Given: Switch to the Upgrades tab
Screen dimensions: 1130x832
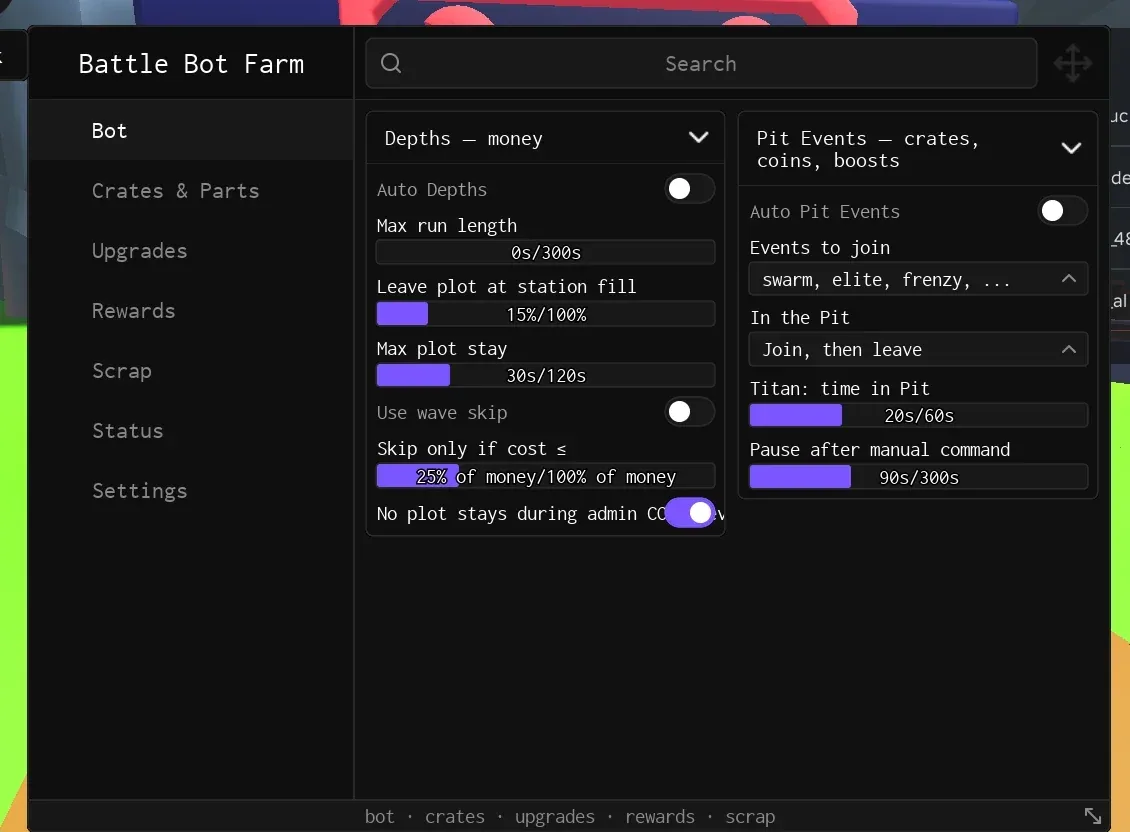Looking at the screenshot, I should click(x=139, y=251).
